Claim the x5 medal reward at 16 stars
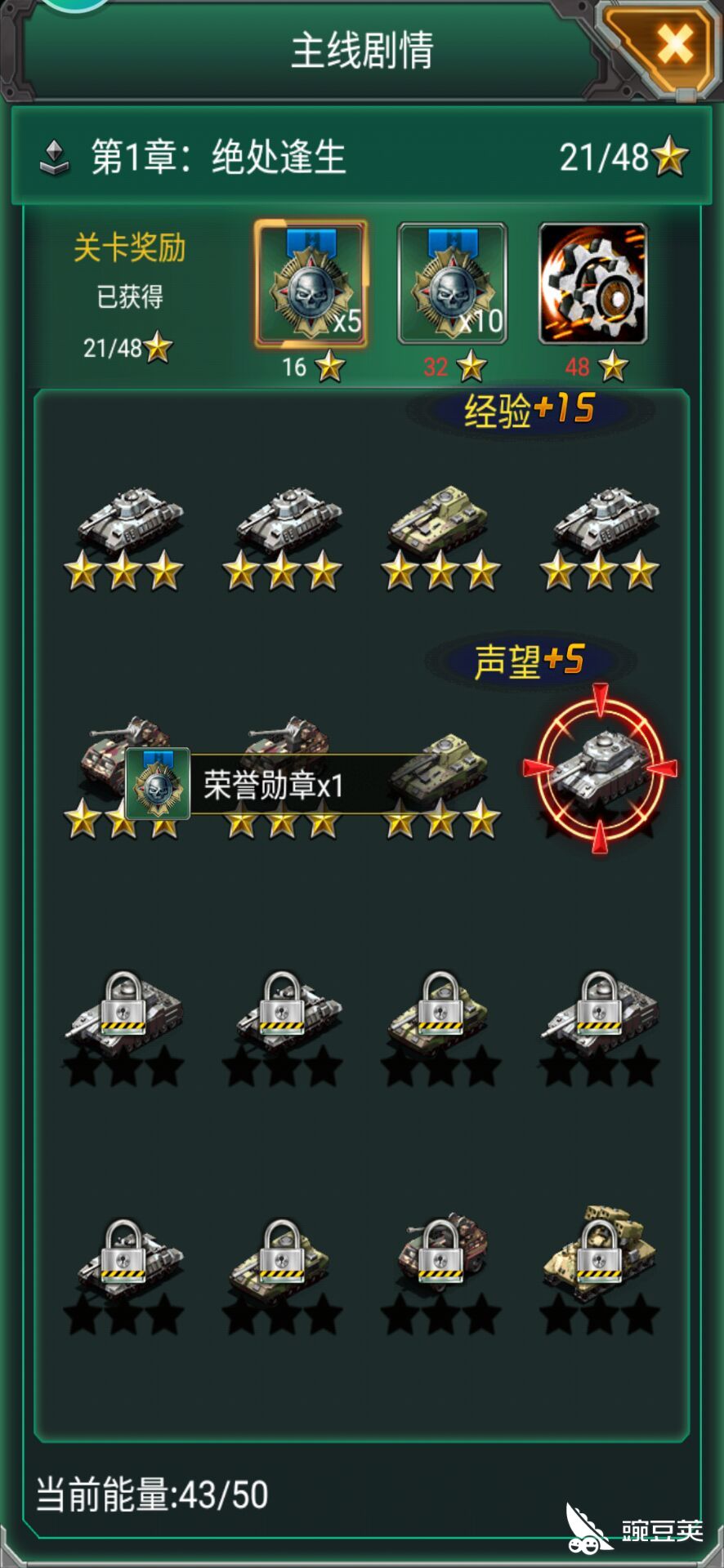Viewport: 724px width, 1568px height. [311, 283]
